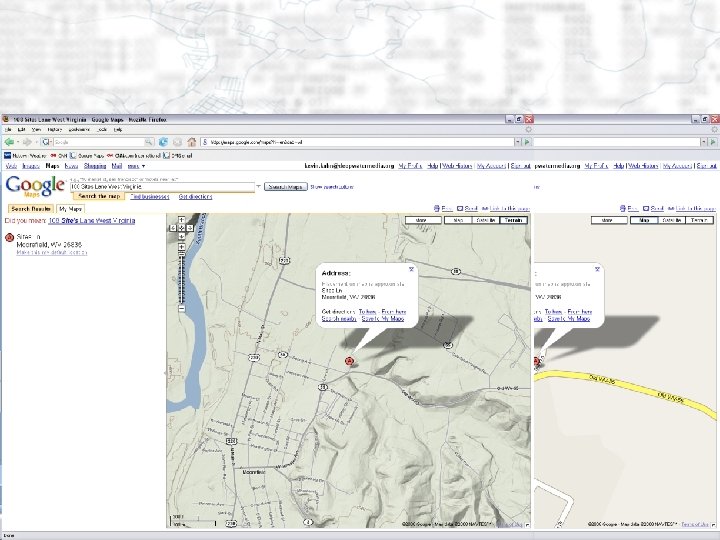
Task: Switch map to Satellite view
Action: click(x=486, y=219)
